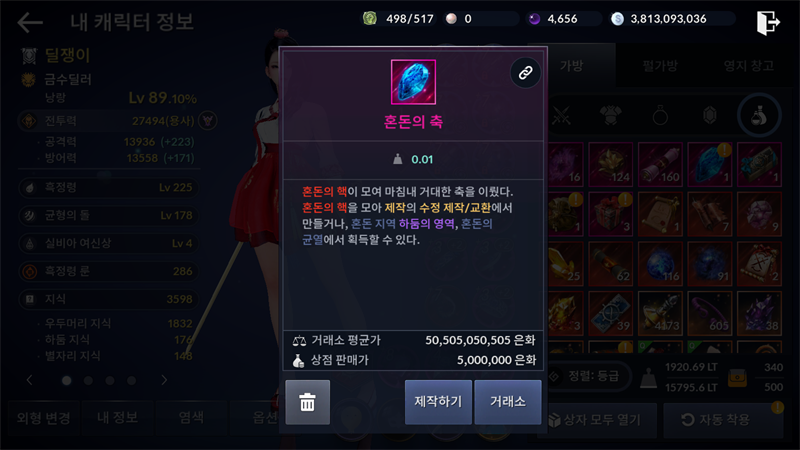Switch to the 가방 bag tab

point(571,65)
